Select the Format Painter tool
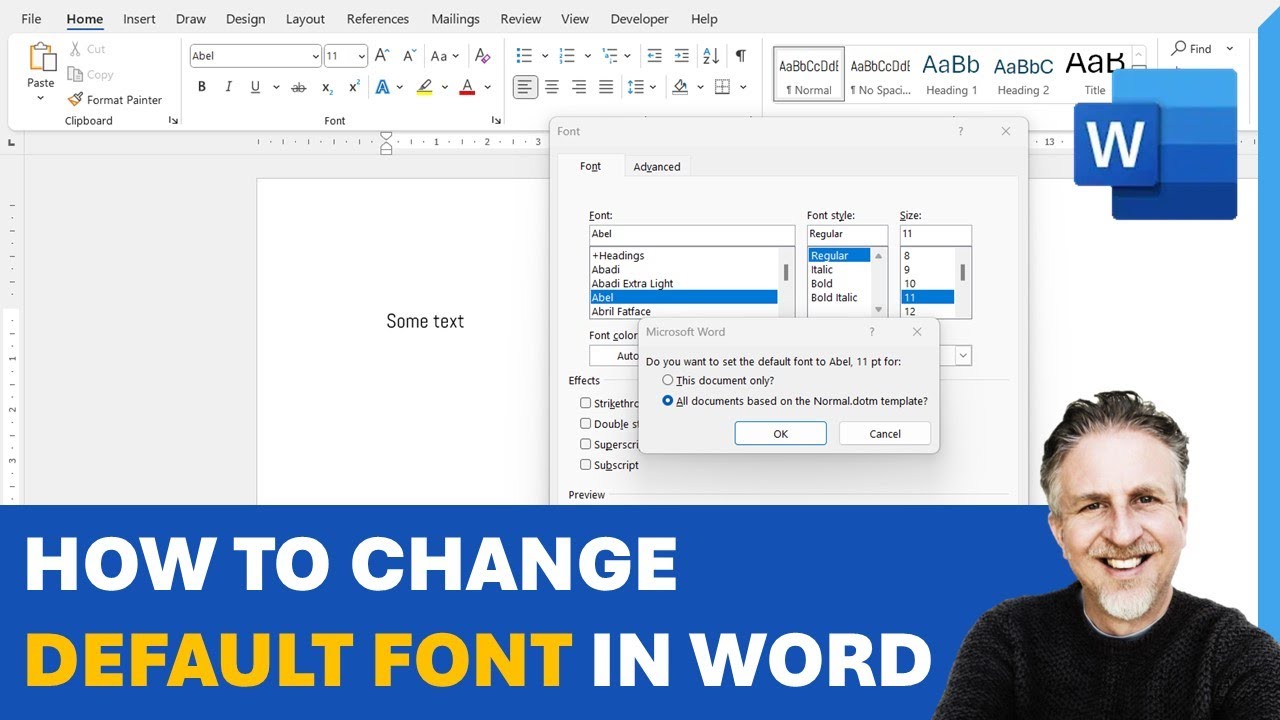 pyautogui.click(x=114, y=99)
